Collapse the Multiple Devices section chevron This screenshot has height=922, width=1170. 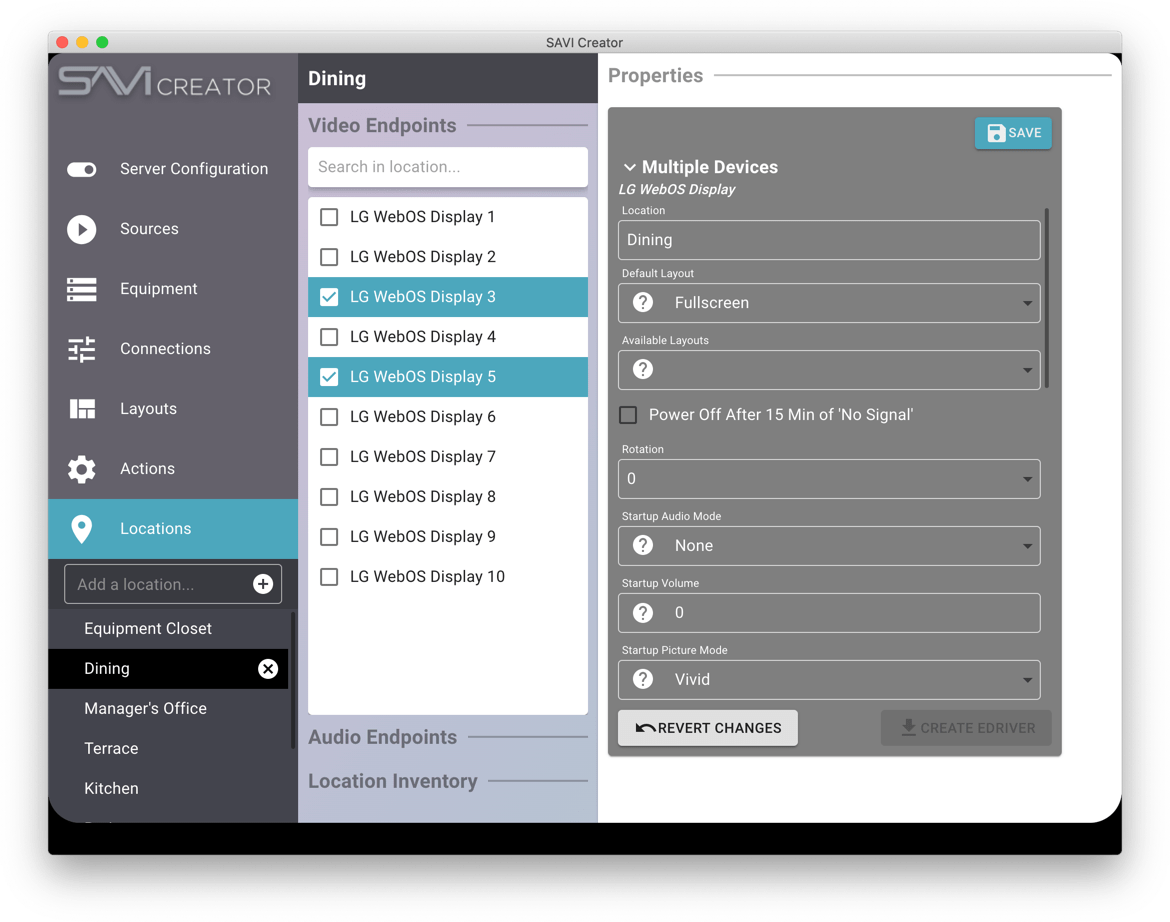point(630,167)
